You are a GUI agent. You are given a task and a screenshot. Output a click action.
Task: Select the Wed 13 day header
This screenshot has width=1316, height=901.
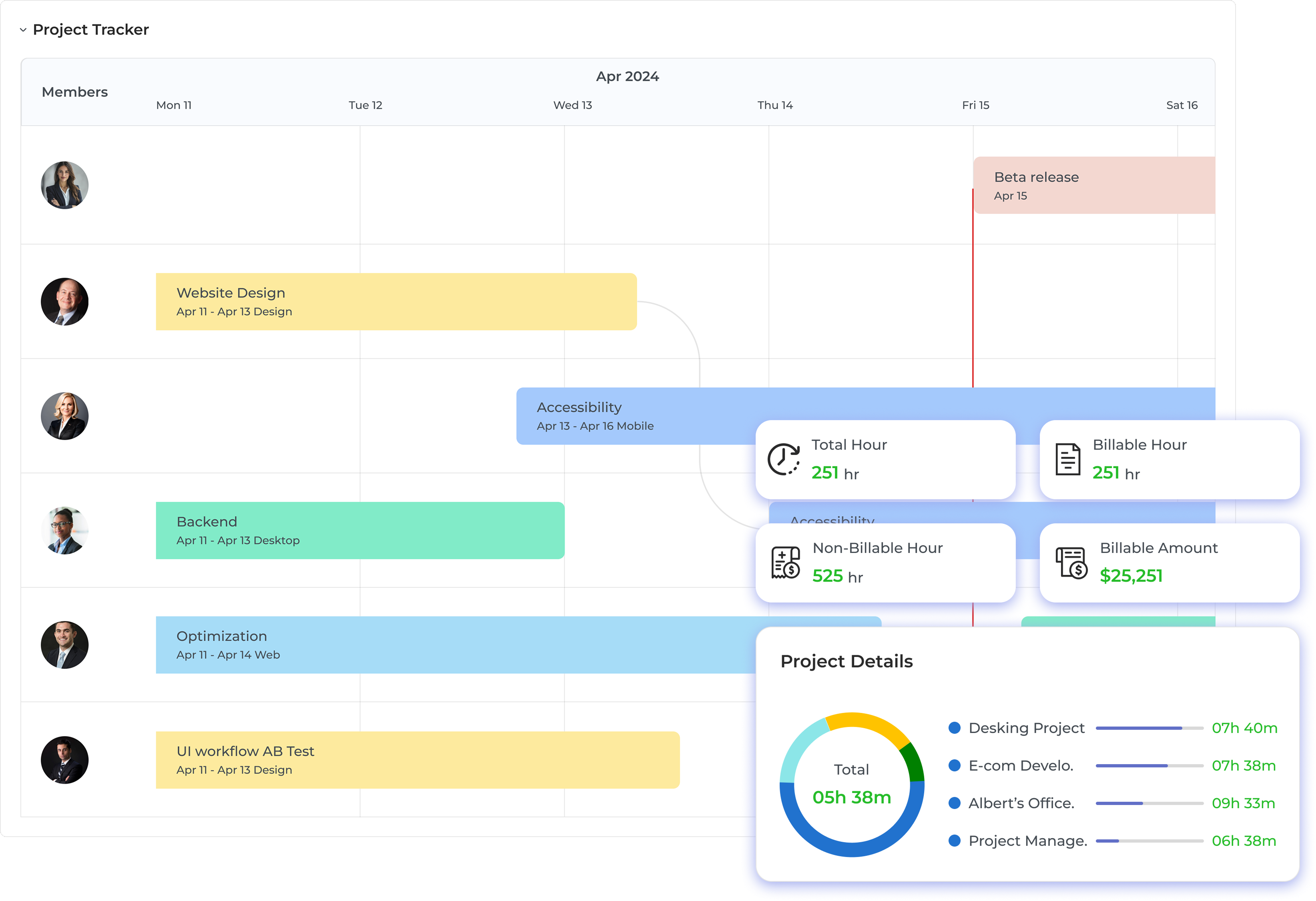pos(572,105)
